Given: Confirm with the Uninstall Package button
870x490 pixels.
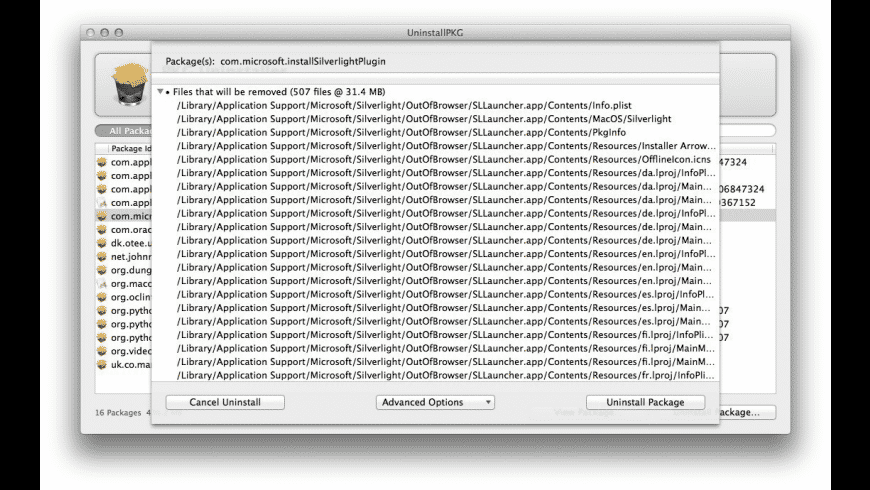Looking at the screenshot, I should [x=645, y=402].
